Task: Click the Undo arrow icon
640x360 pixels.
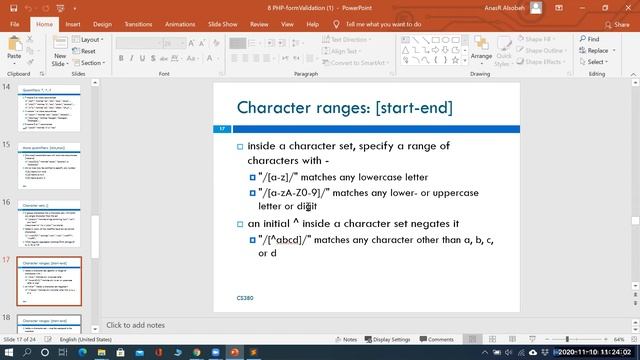Action: 28,8
